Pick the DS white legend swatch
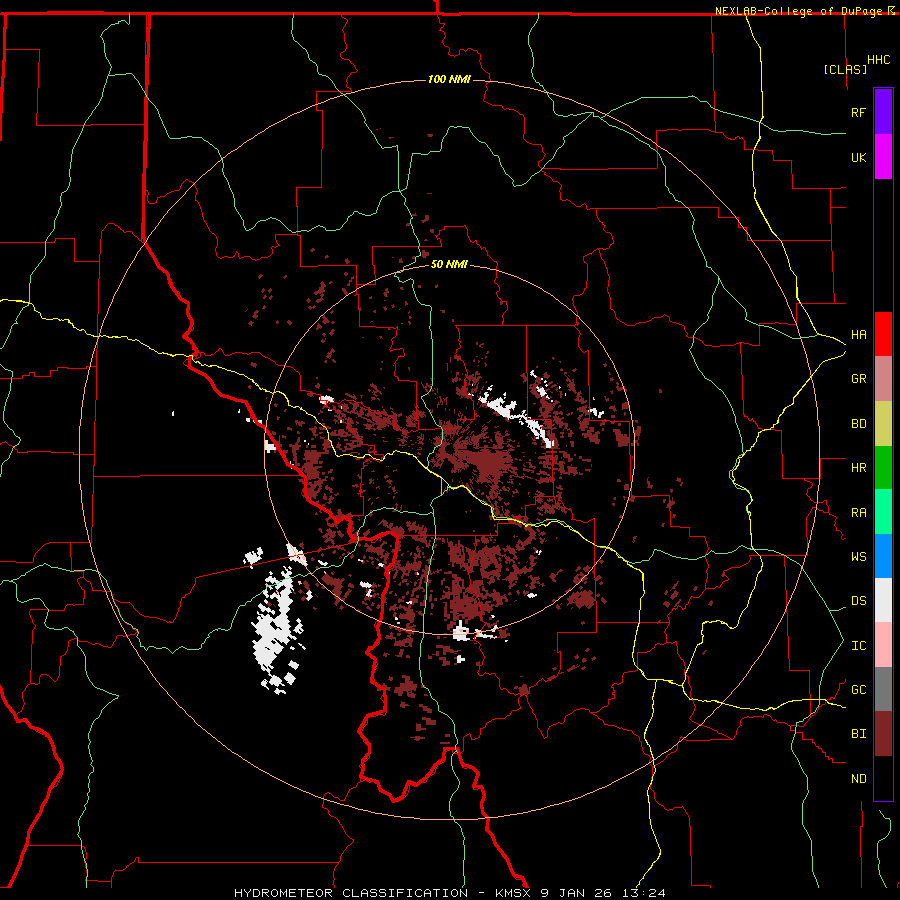 pyautogui.click(x=883, y=600)
